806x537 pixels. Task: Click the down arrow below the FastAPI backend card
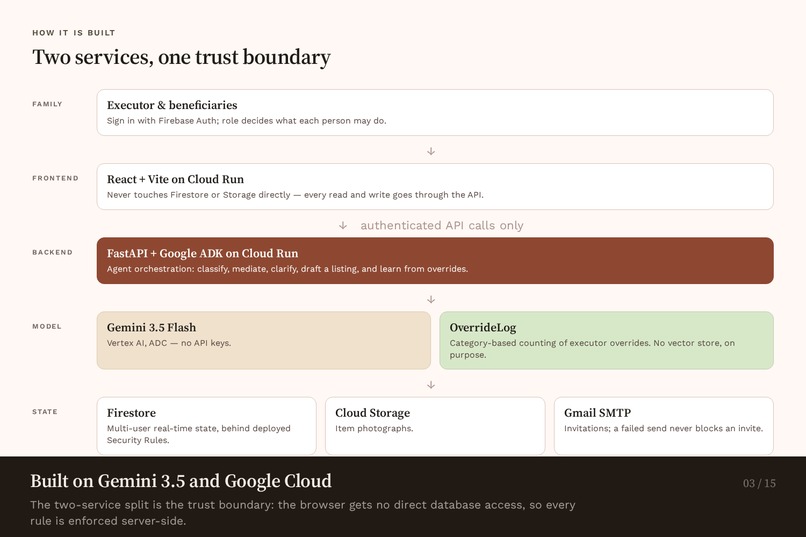(x=431, y=299)
